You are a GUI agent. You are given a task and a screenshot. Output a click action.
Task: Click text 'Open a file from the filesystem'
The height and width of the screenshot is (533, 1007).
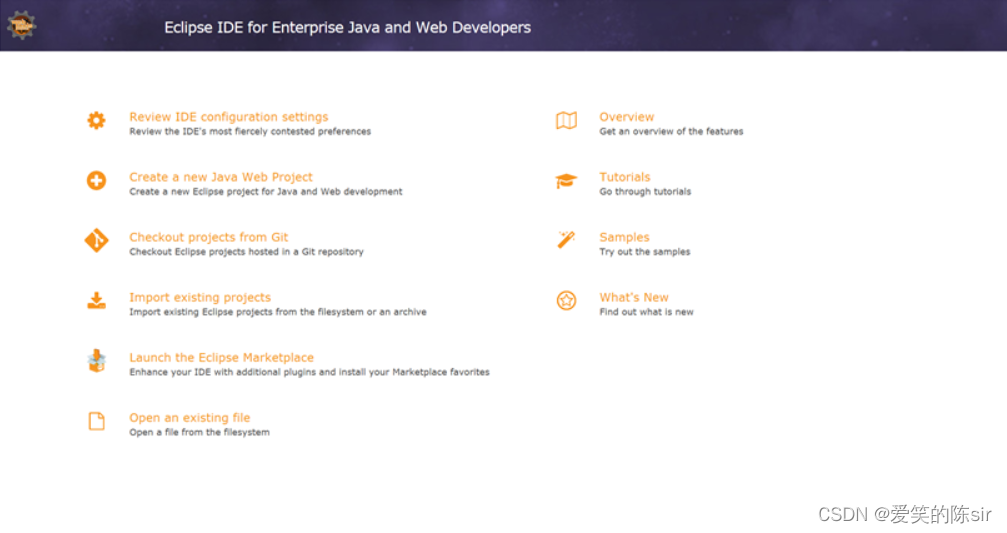[x=199, y=432]
